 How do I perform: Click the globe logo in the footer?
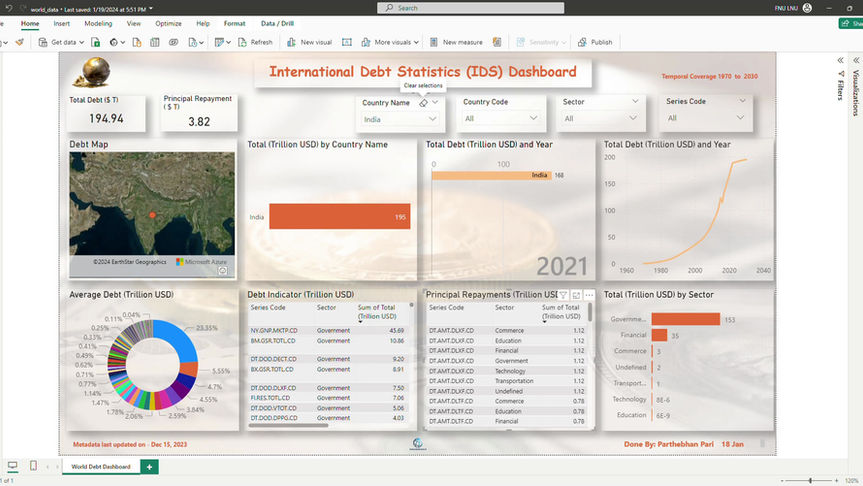point(418,444)
